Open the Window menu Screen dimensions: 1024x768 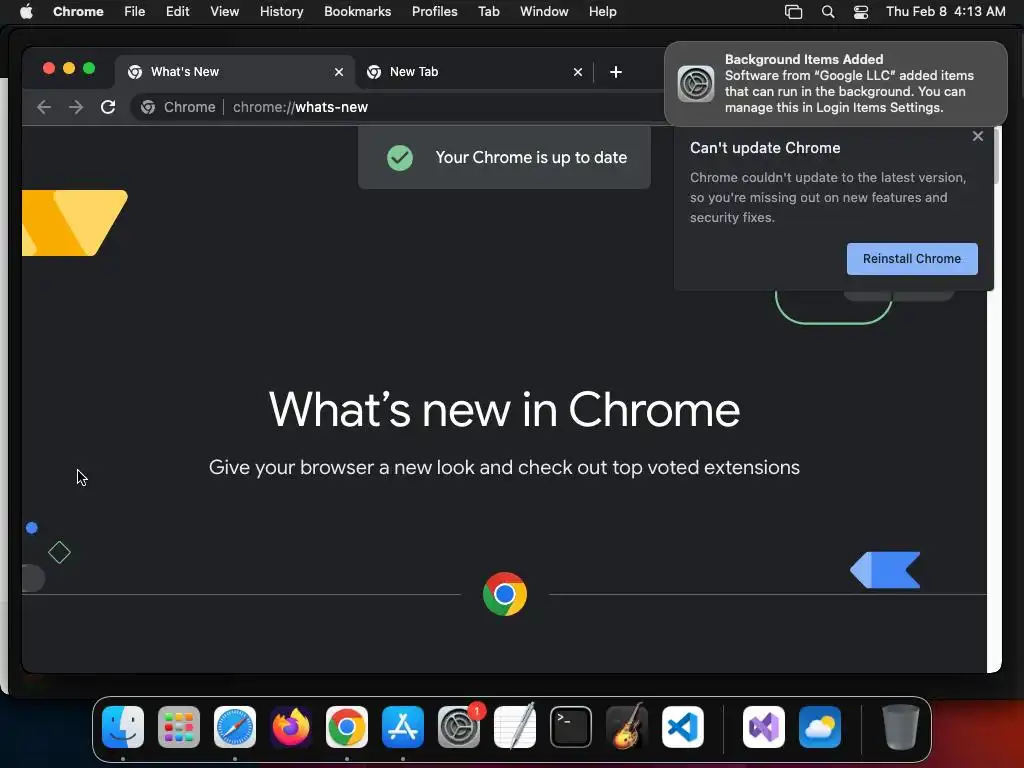544,12
